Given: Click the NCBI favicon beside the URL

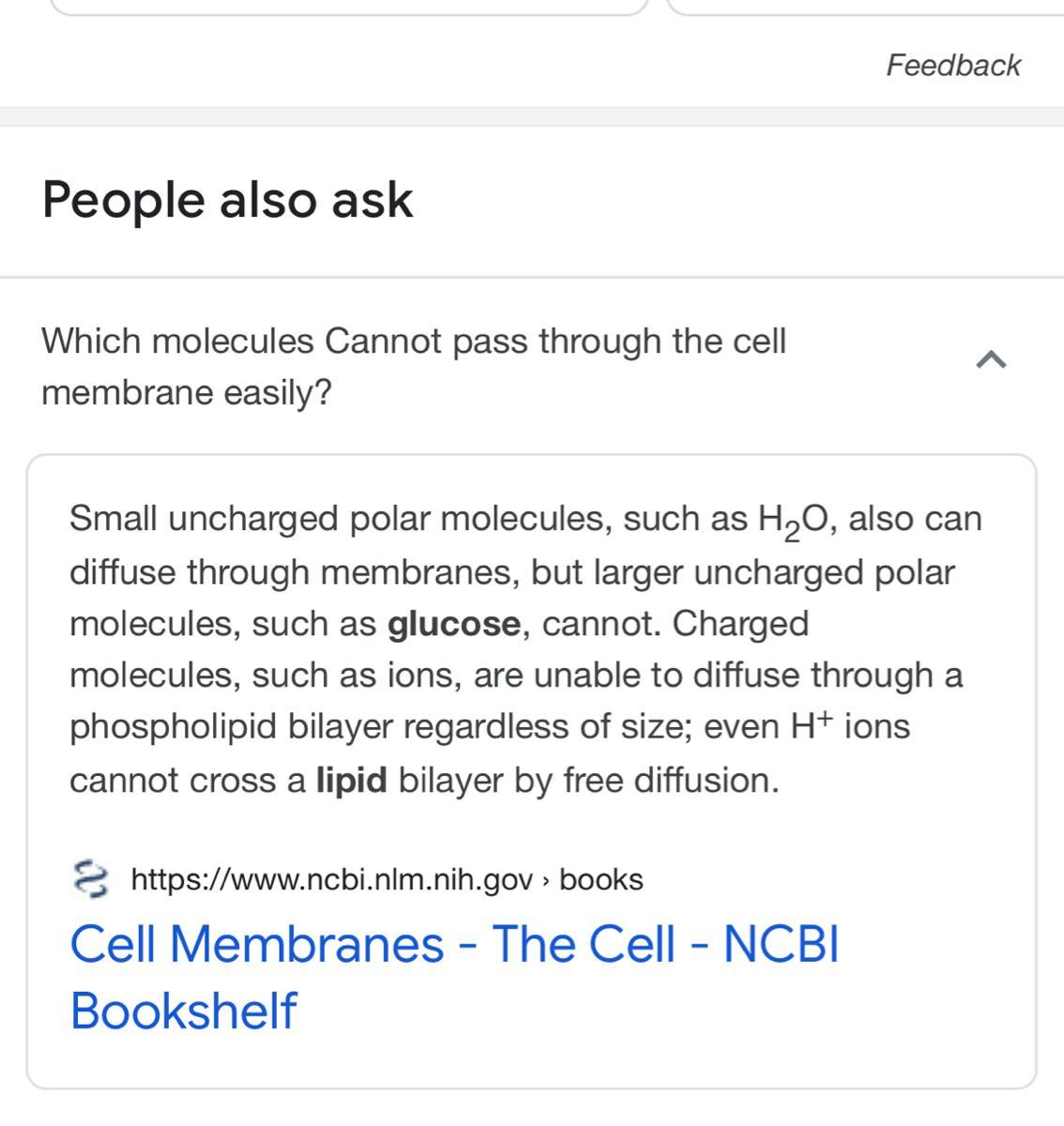Looking at the screenshot, I should tap(89, 879).
